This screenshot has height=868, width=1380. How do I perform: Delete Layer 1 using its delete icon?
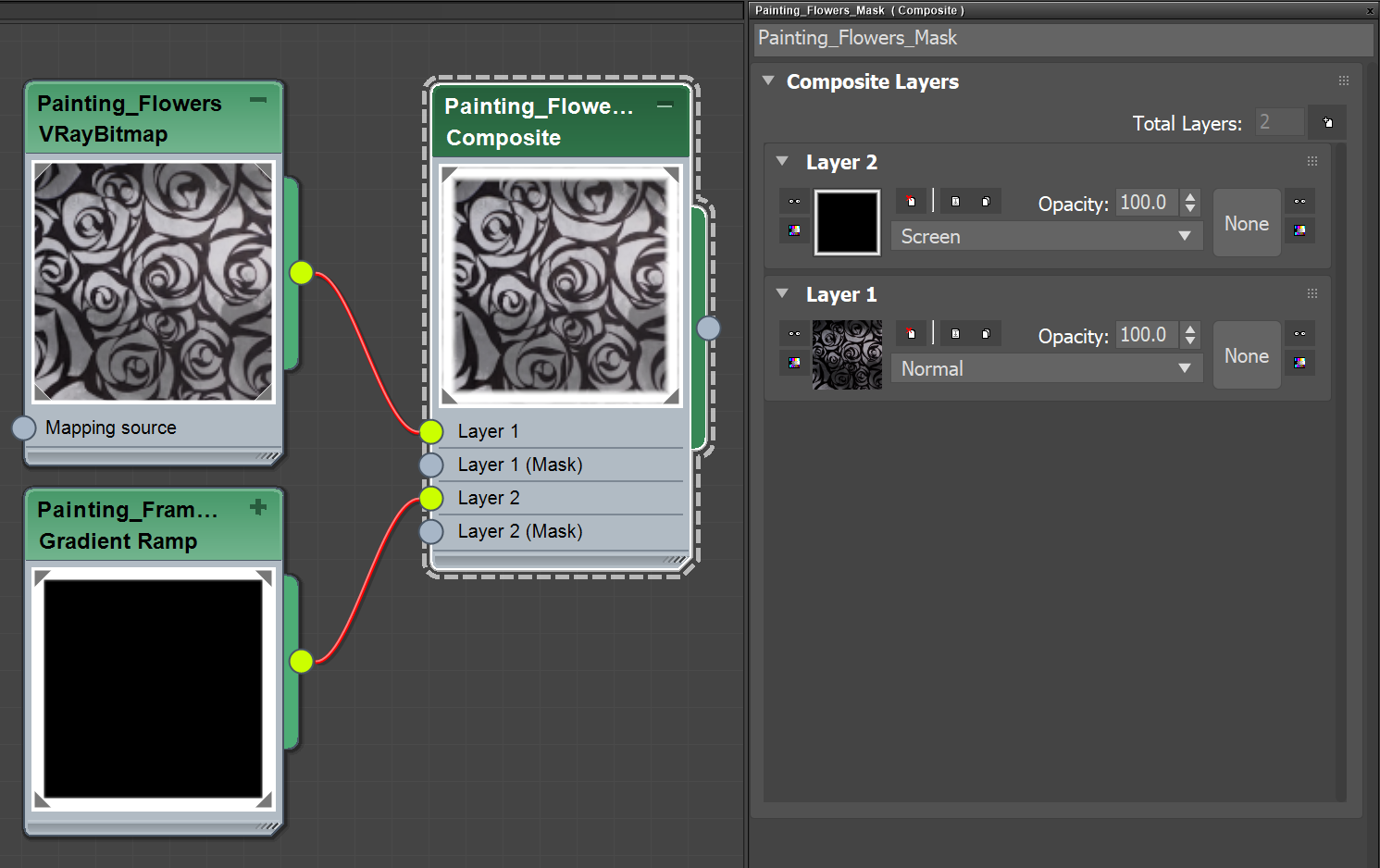(x=912, y=333)
